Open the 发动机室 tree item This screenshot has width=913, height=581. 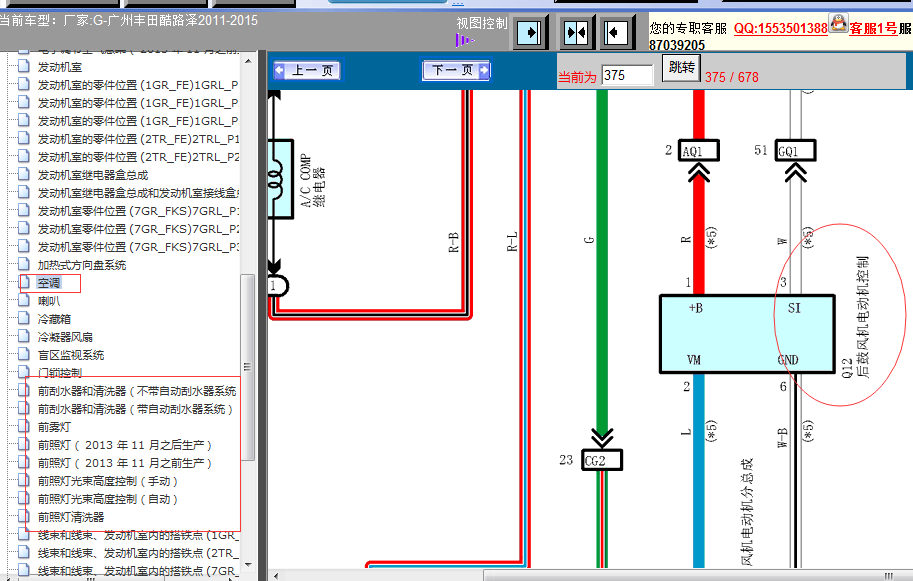pos(59,67)
